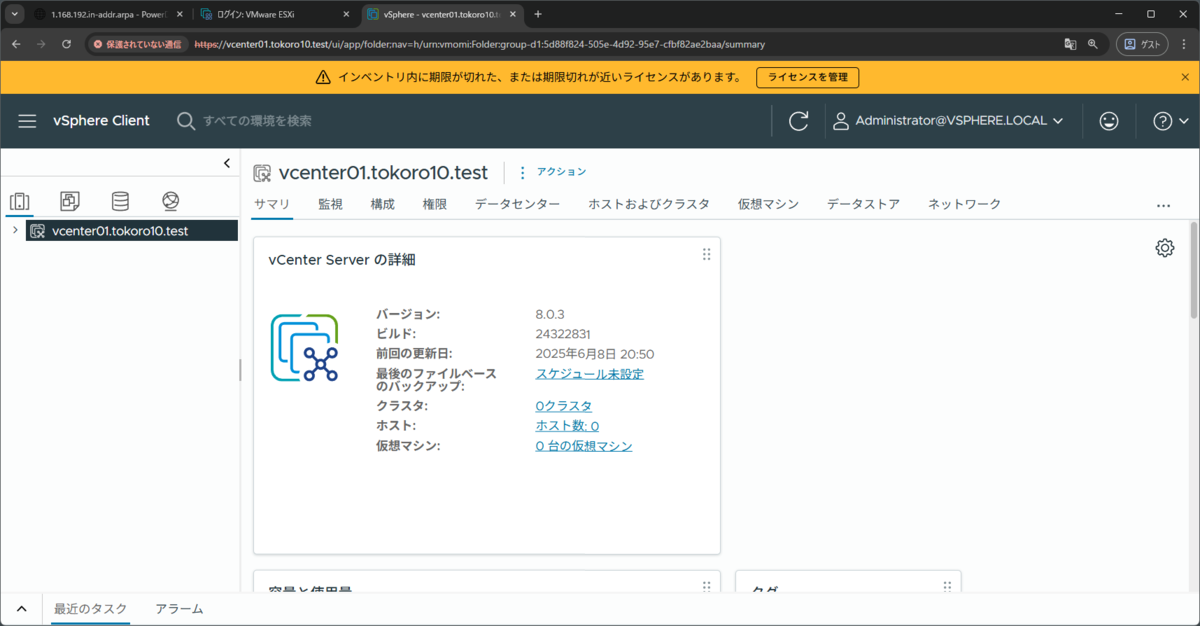Screen dimensions: 1200x626
Task: Switch to the 仮想マシン tab
Action: (x=768, y=204)
